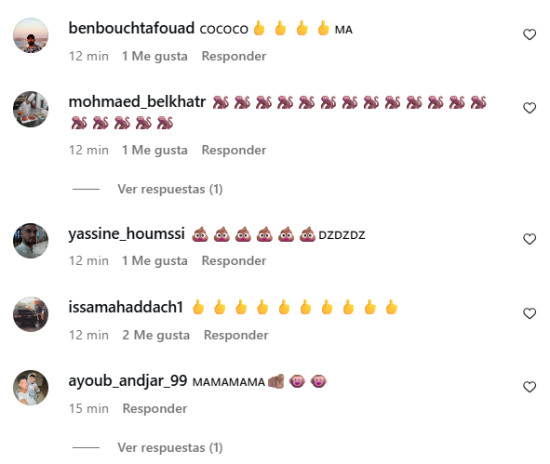Viewport: 550px width, 464px height.
Task: Open benbouchtafouad's profile picture
Action: 31,35
